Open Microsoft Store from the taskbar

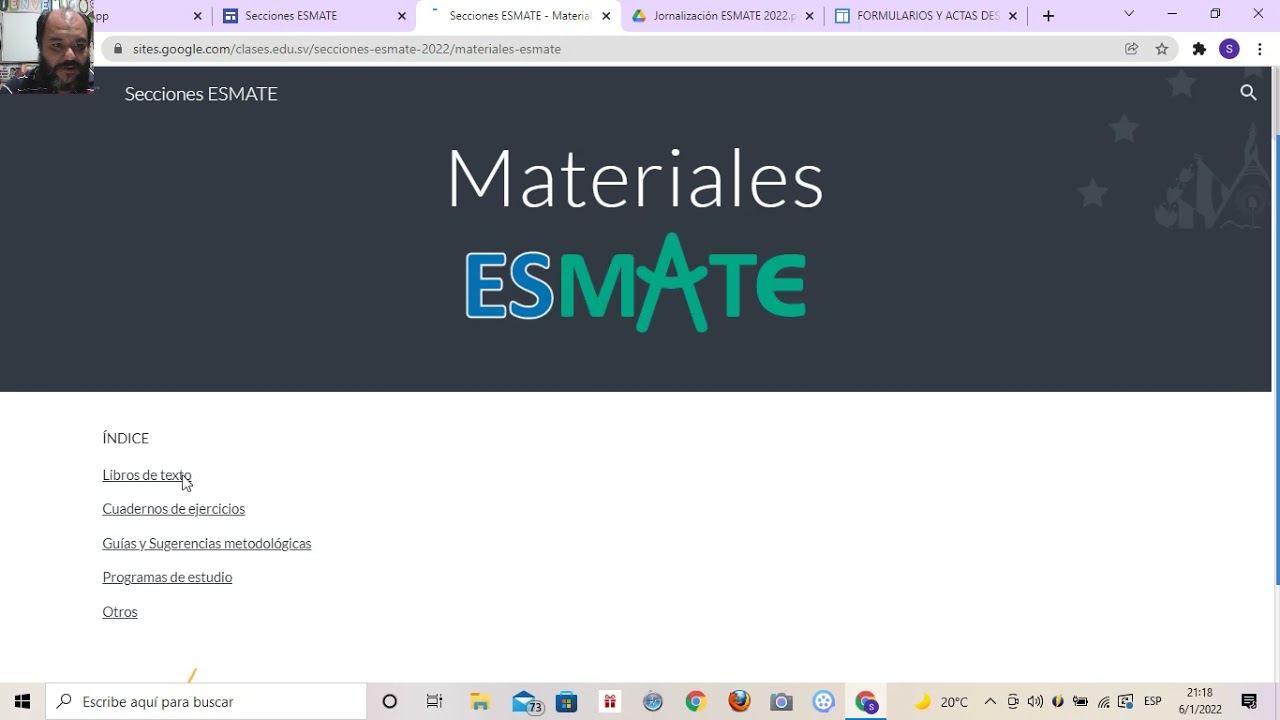coord(567,701)
